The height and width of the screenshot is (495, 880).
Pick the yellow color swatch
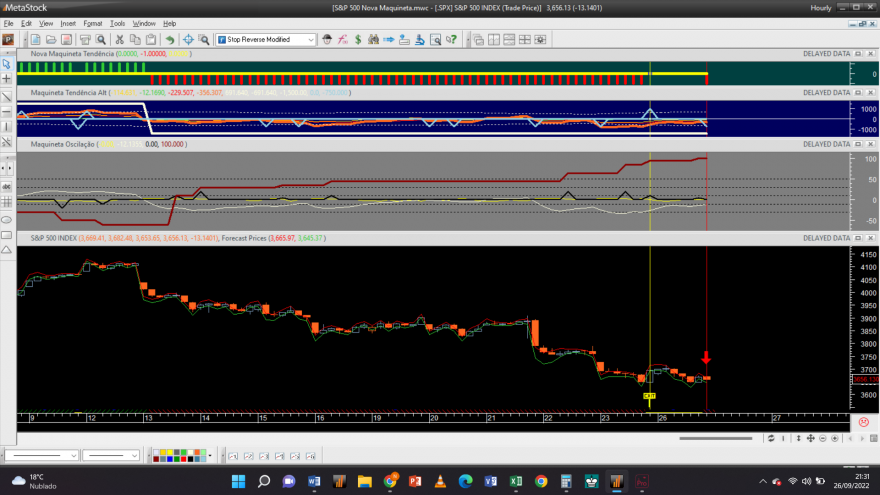point(169,452)
